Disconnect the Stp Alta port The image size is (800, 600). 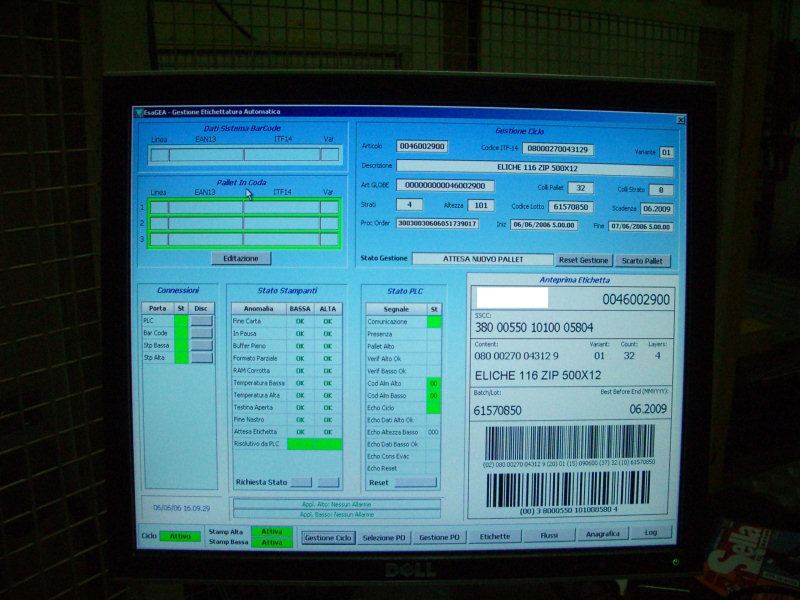[201, 358]
